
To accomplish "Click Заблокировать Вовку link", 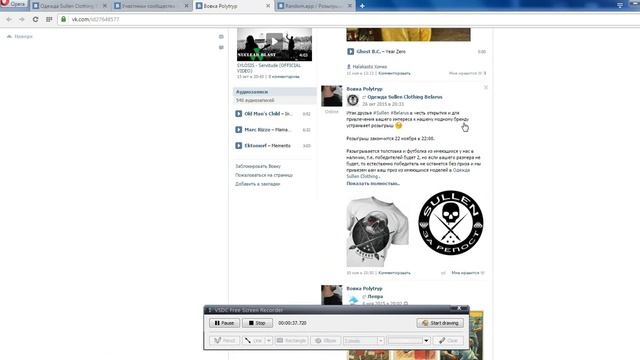I will click(x=258, y=166).
